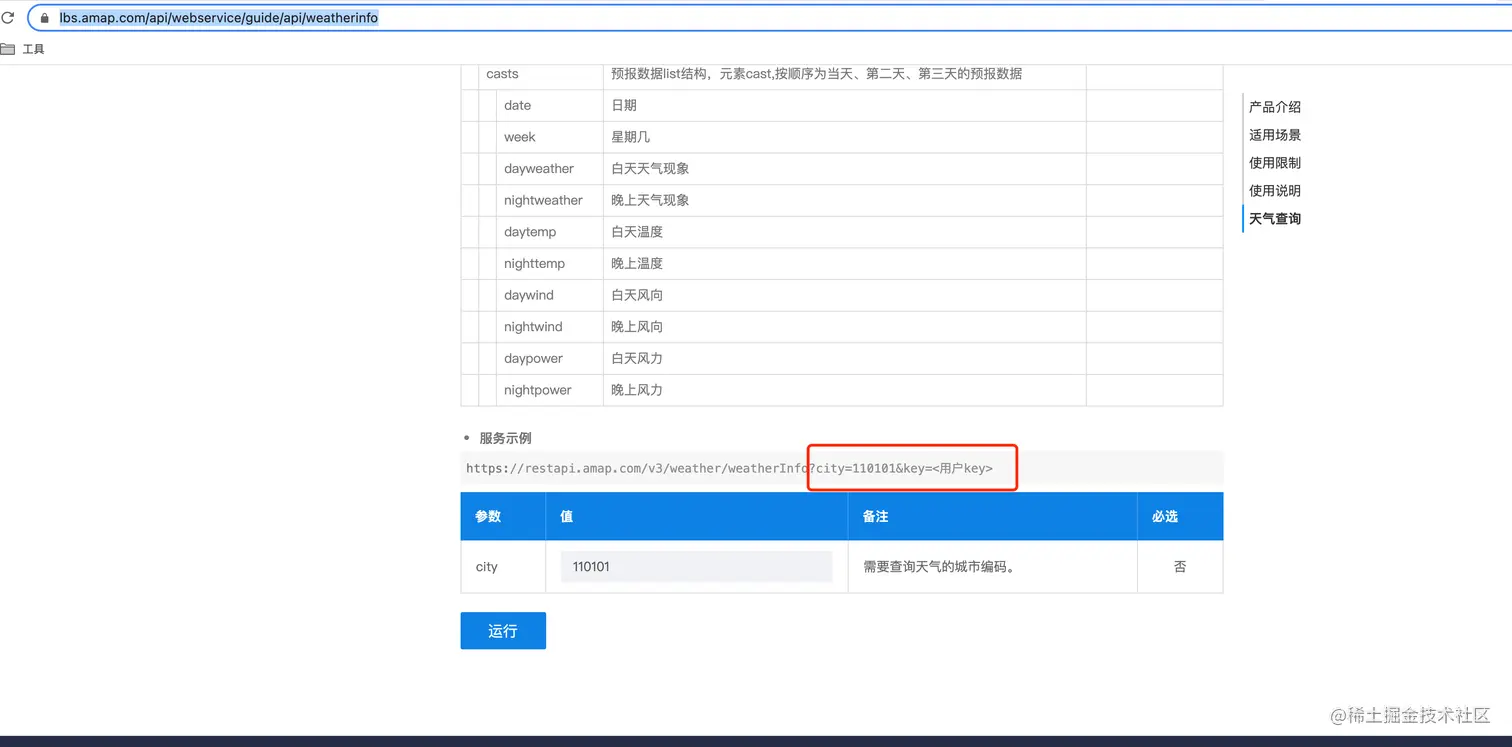Click the 备注 column header

(x=993, y=516)
